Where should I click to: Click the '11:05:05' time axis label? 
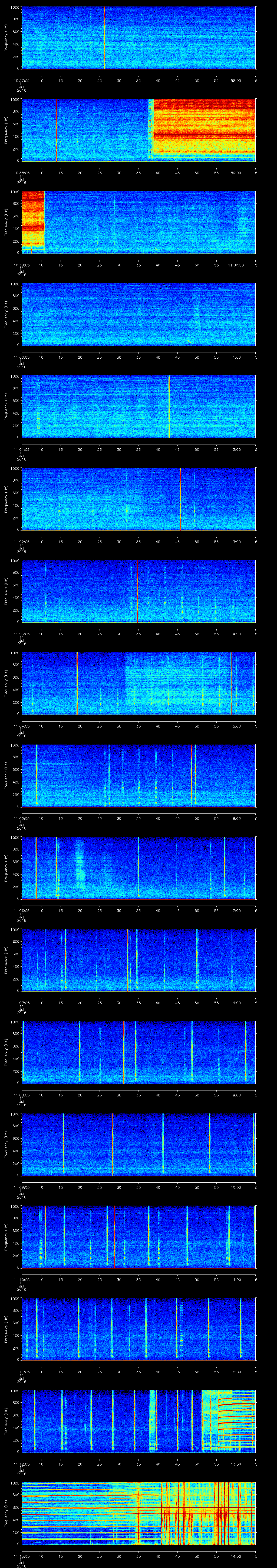pyautogui.click(x=22, y=818)
